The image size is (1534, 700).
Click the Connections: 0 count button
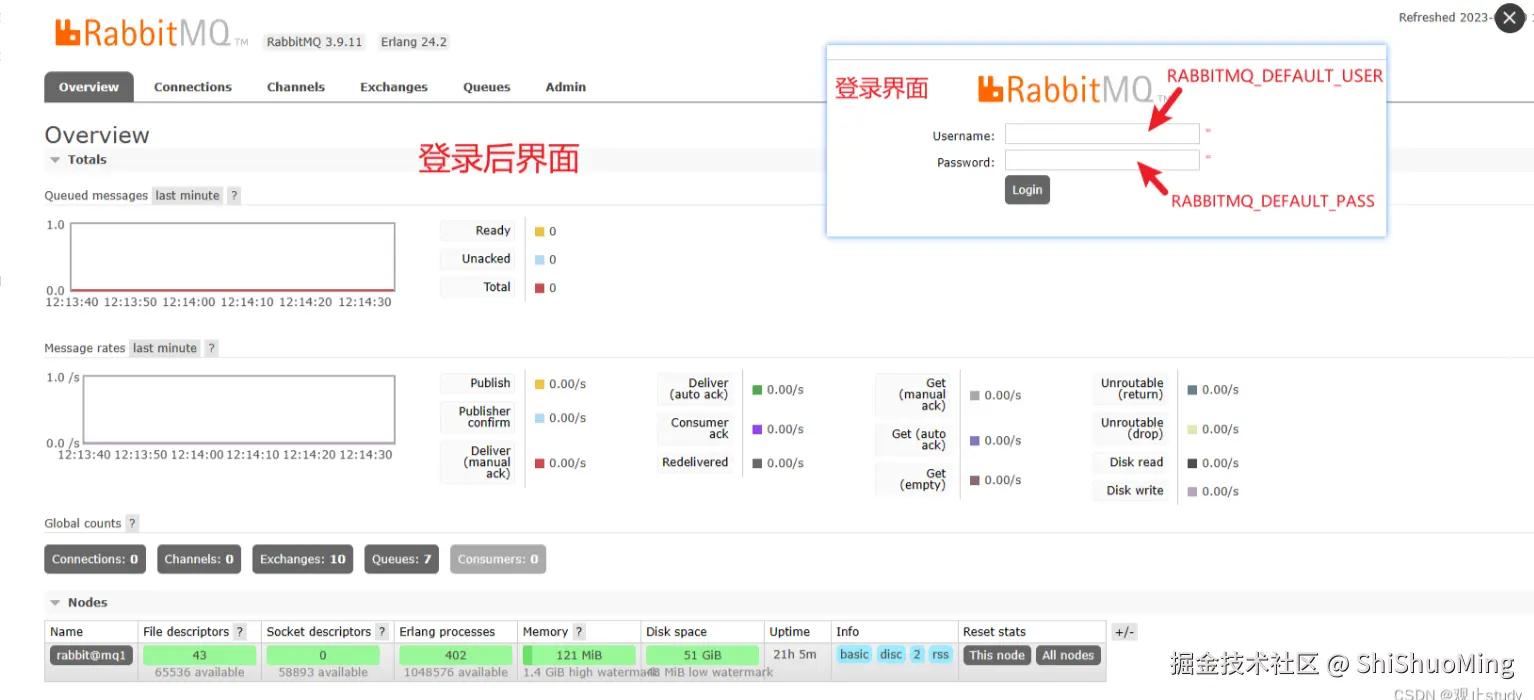coord(95,559)
